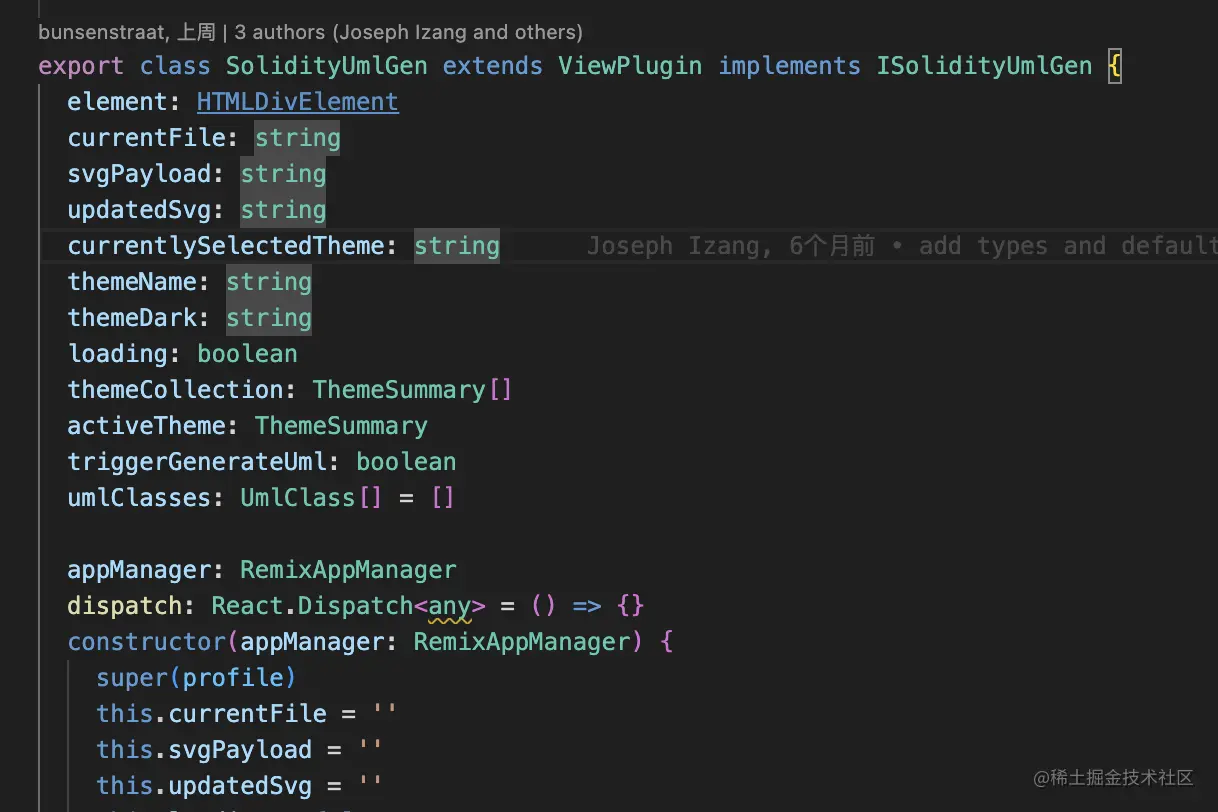Click the boolean type of loading
The width and height of the screenshot is (1218, 812).
[247, 354]
